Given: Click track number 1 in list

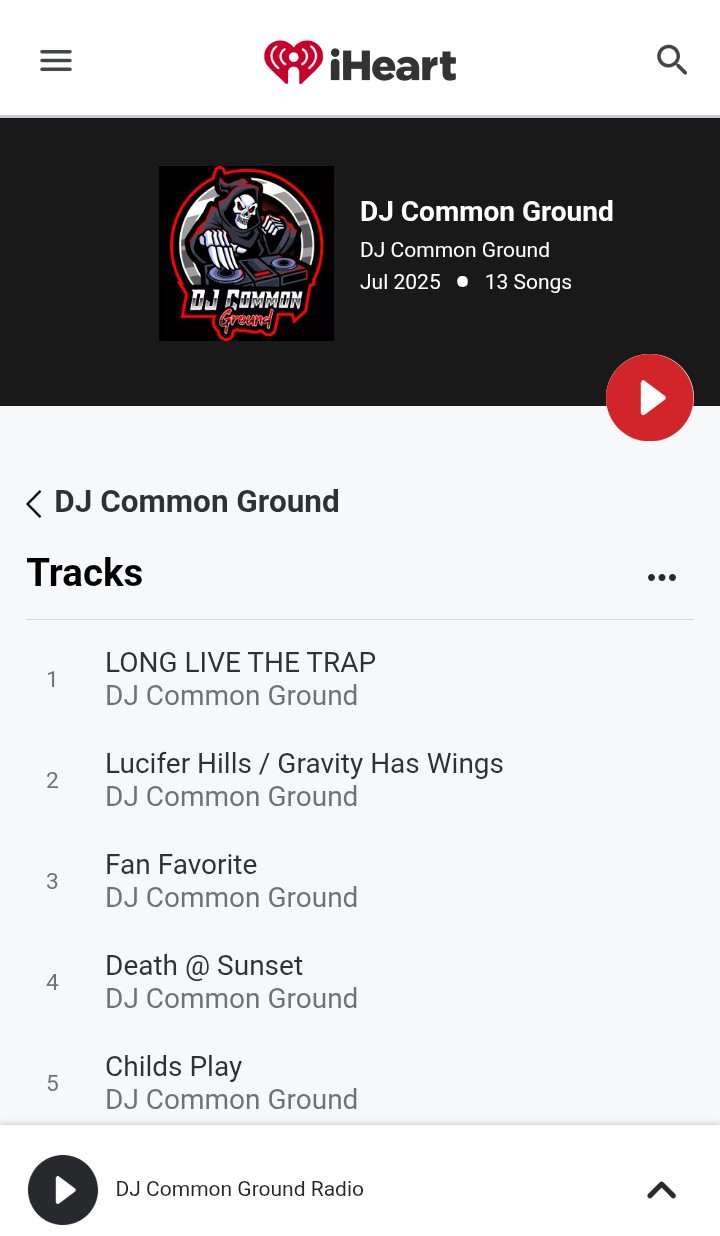Looking at the screenshot, I should 52,680.
